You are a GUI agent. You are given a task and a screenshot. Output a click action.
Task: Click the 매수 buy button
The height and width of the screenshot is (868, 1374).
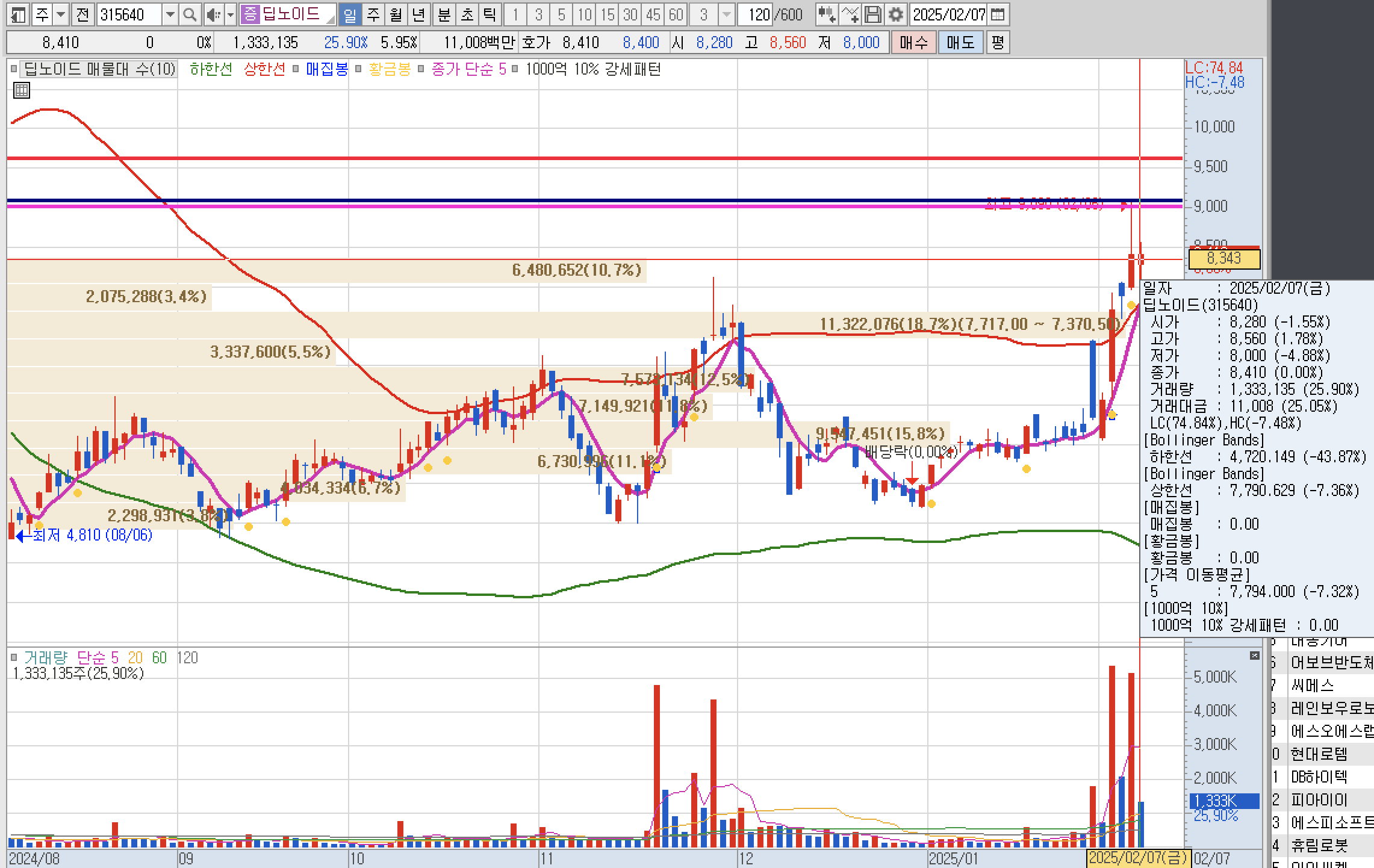[x=913, y=43]
